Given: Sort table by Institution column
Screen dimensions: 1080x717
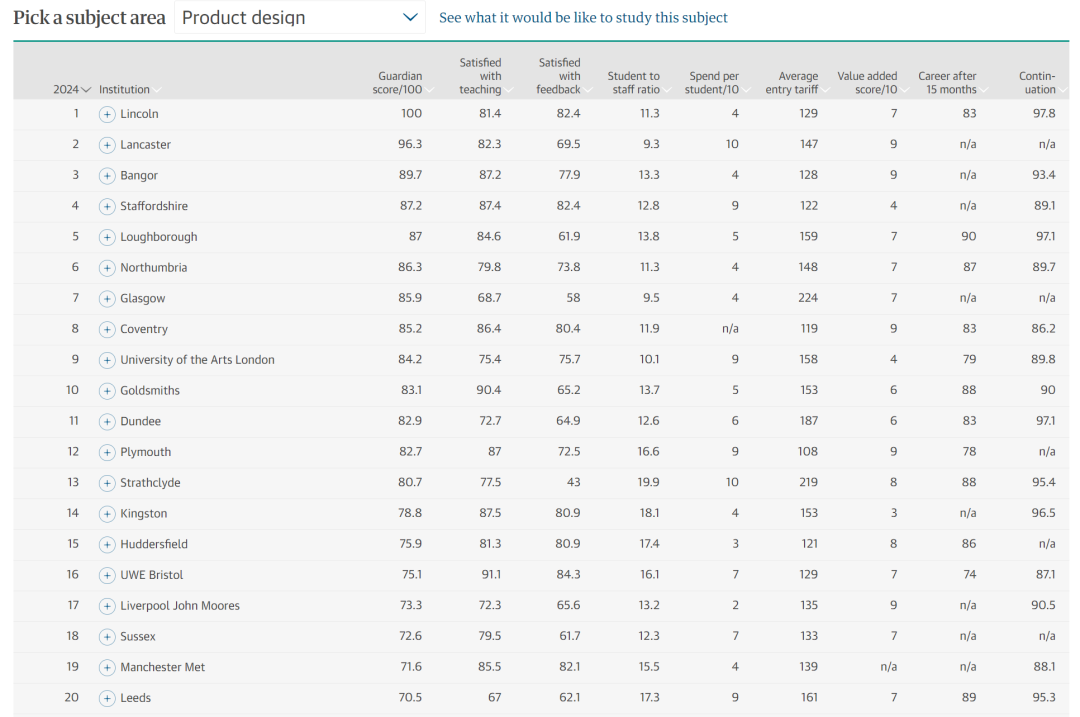Looking at the screenshot, I should coord(129,90).
